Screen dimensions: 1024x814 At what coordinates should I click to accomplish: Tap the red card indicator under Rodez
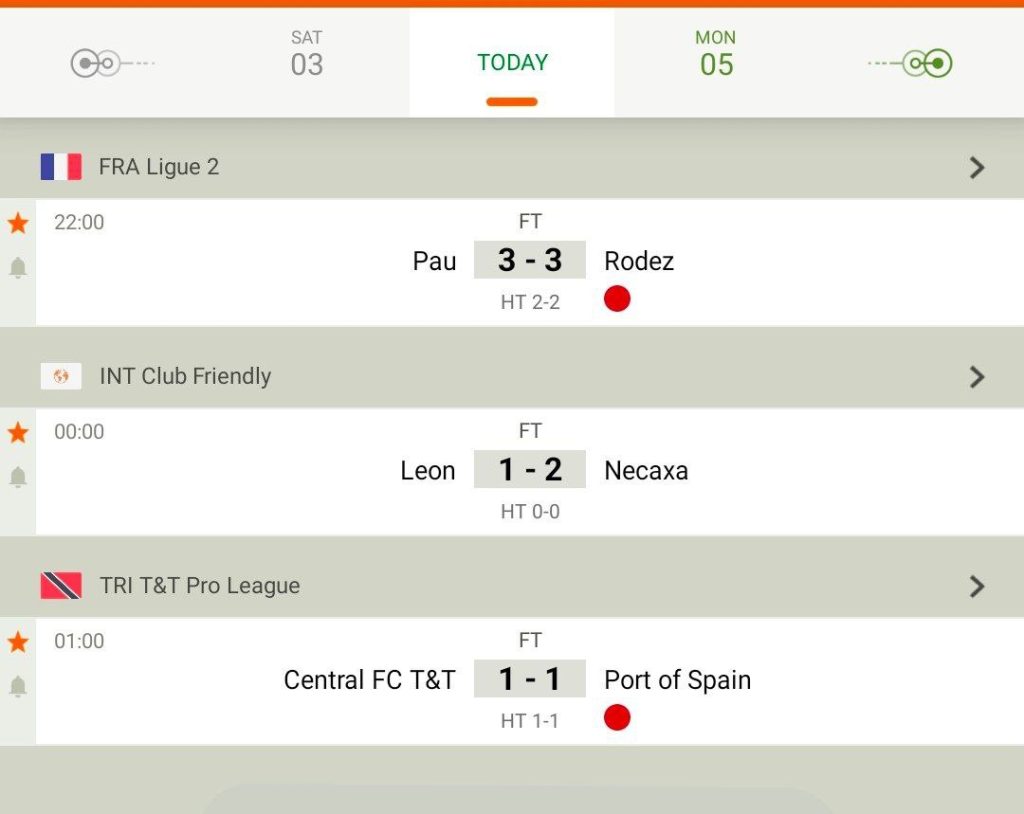617,297
